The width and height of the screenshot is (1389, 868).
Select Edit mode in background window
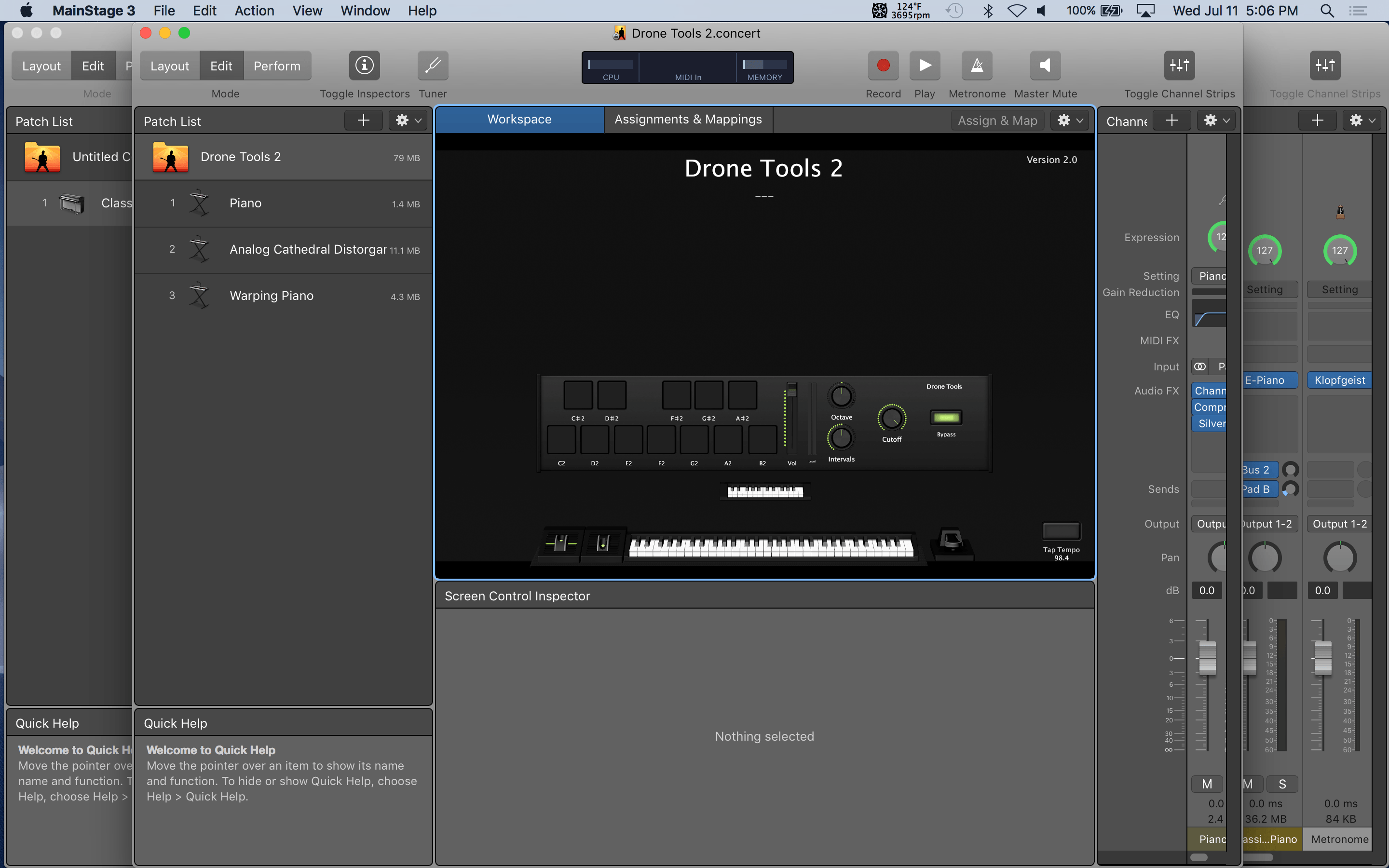[x=93, y=66]
